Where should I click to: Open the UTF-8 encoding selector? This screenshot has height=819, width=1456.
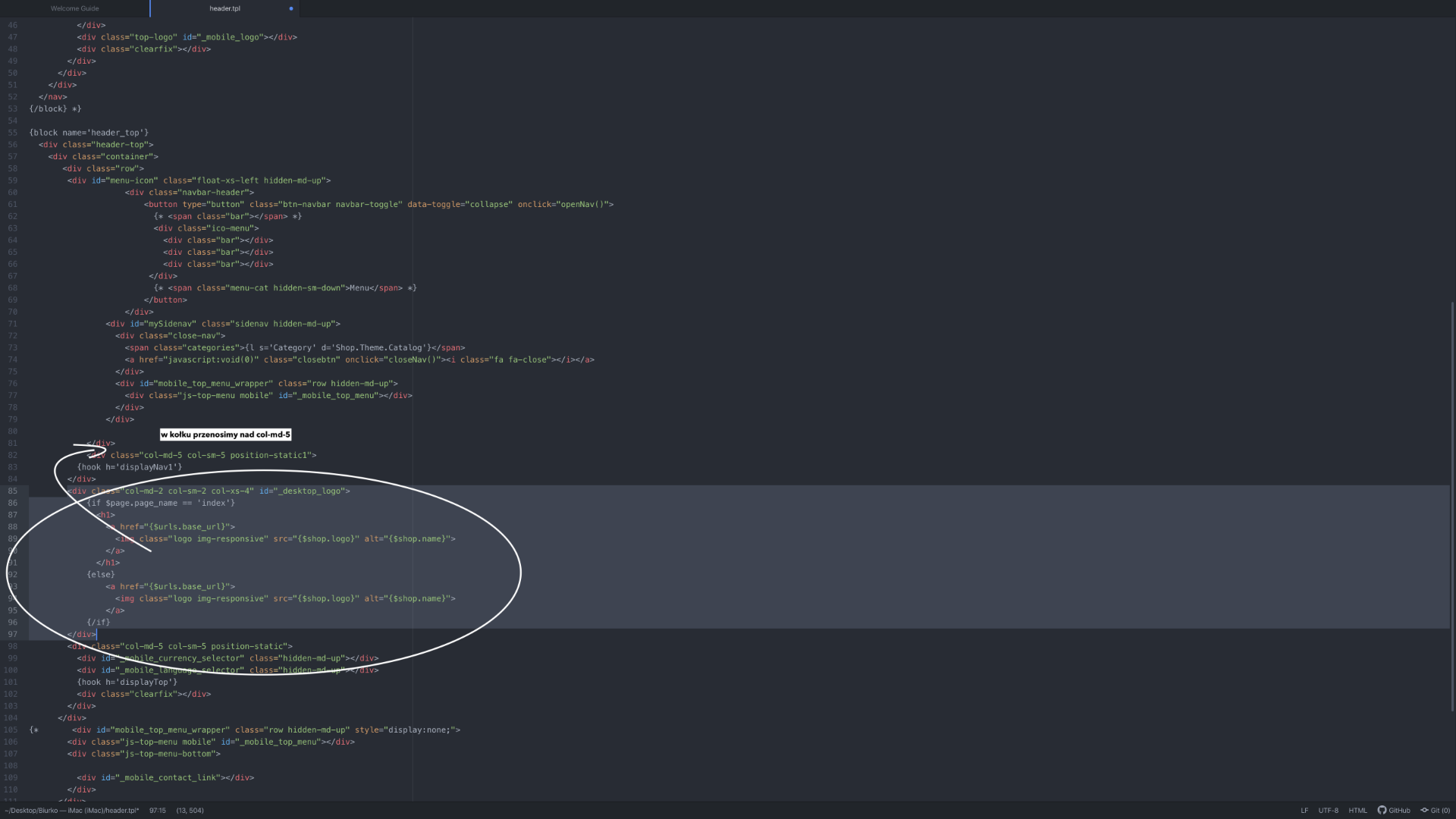[x=1328, y=810]
